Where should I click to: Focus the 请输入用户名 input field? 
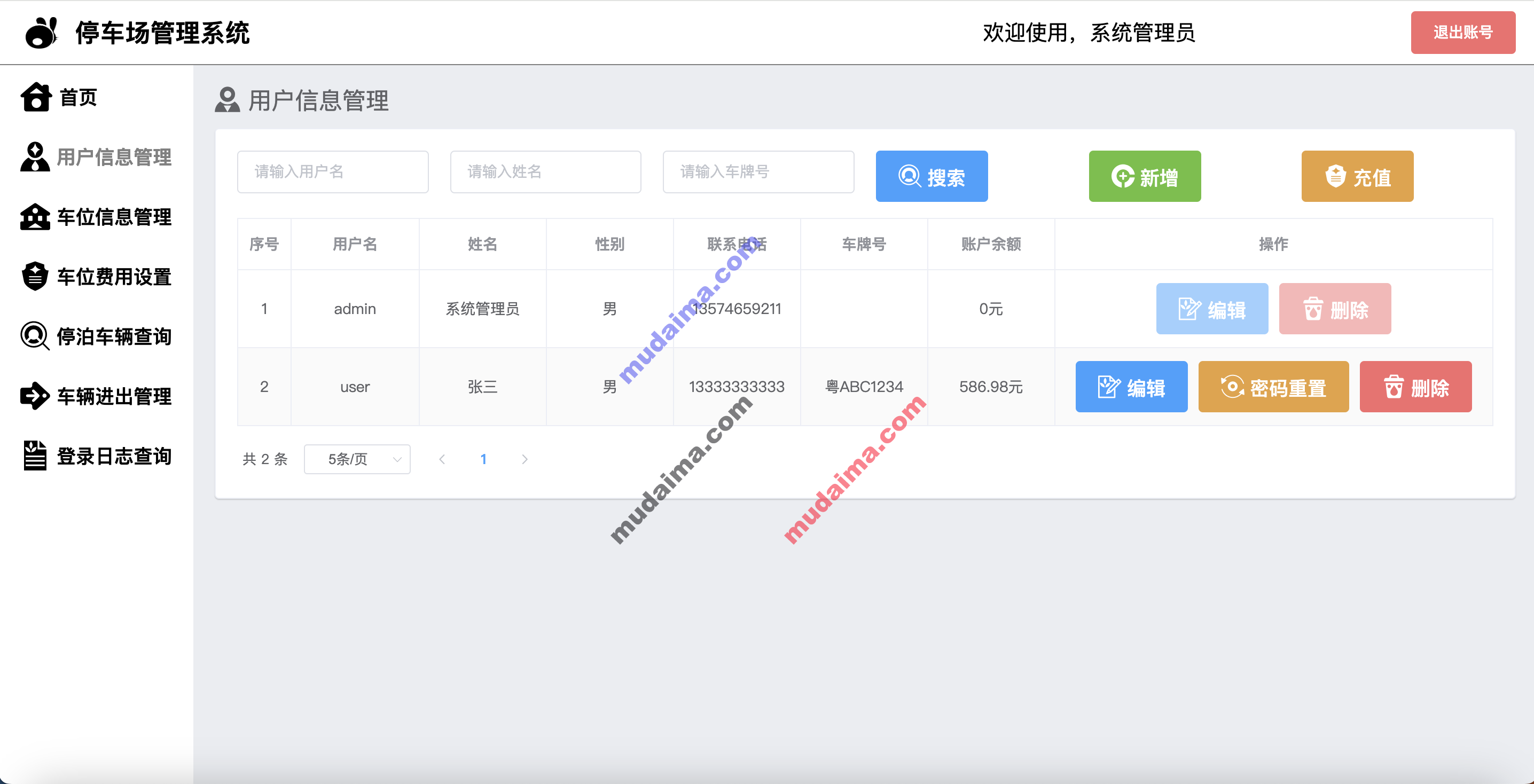[x=332, y=172]
